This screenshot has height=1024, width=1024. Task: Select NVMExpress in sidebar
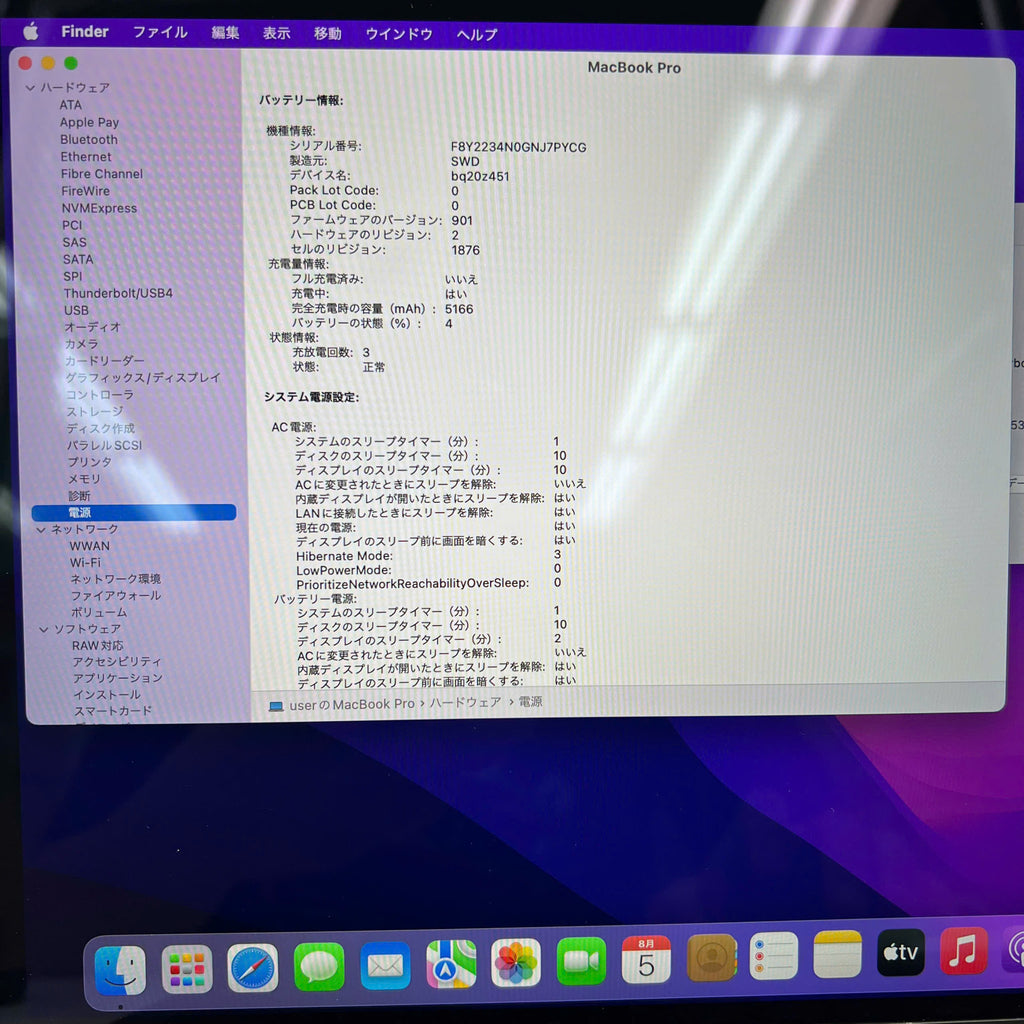click(99, 208)
